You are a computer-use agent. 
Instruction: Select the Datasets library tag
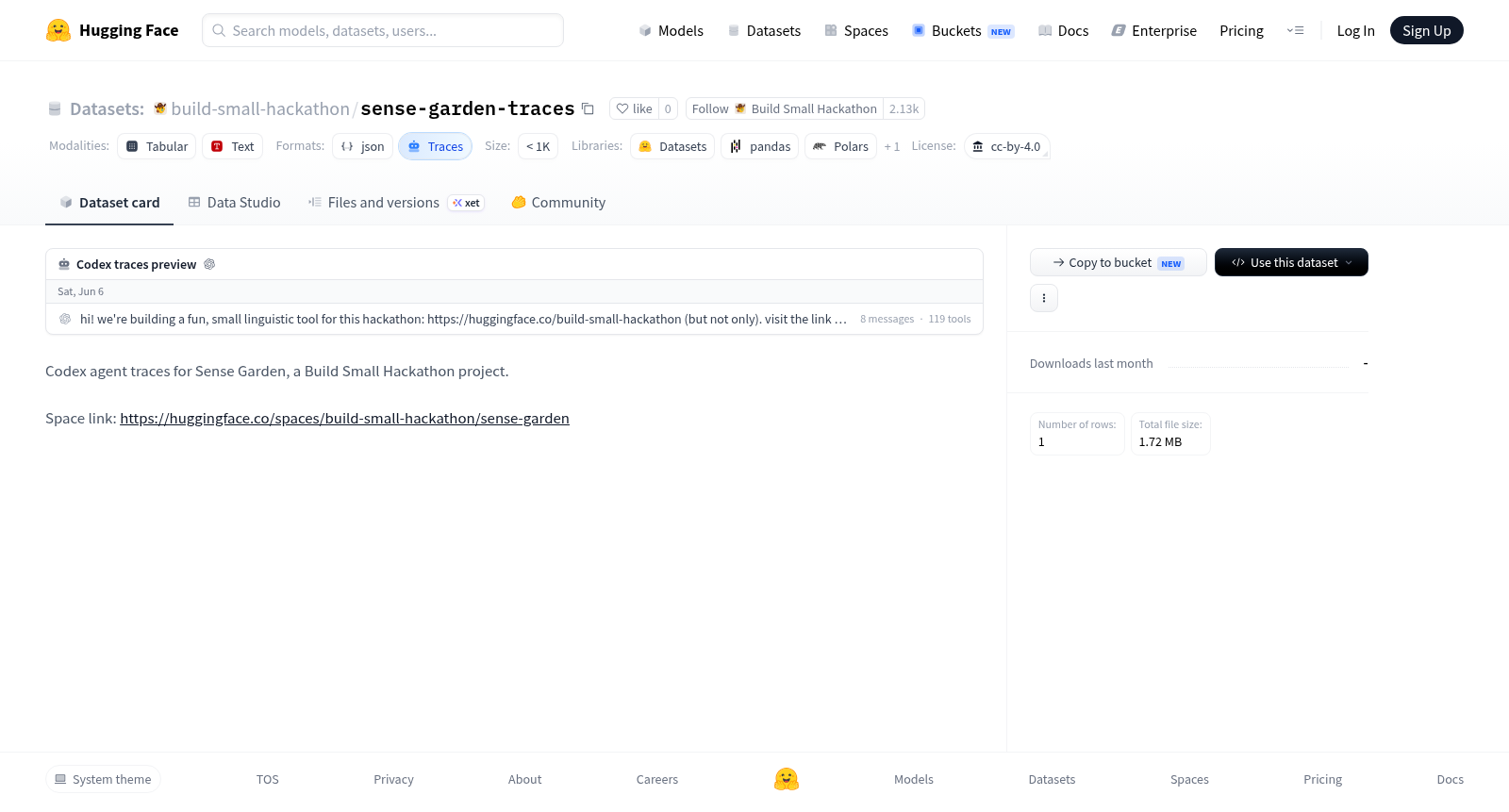(672, 146)
